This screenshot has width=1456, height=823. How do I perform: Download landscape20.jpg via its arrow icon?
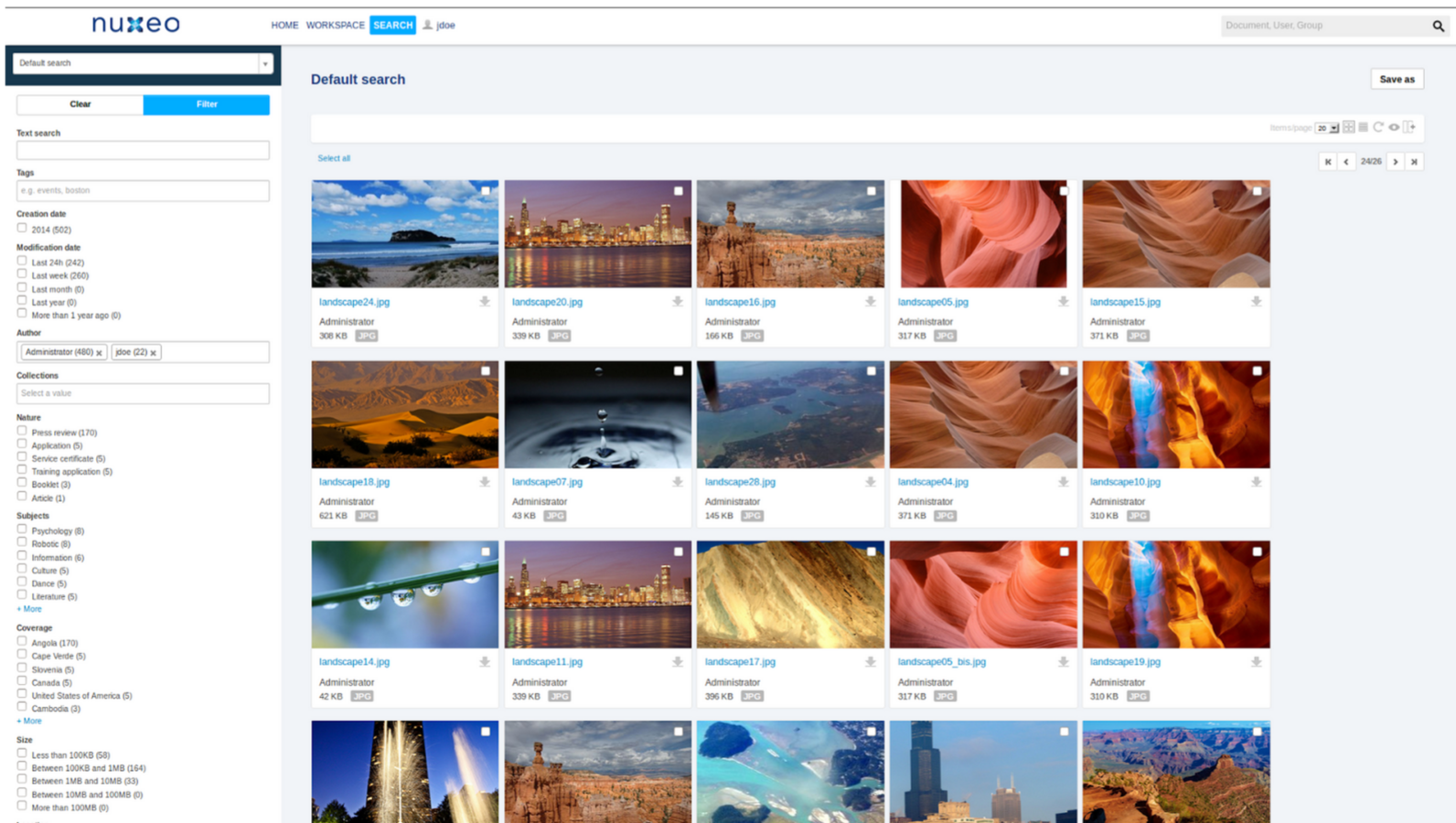[x=678, y=302]
